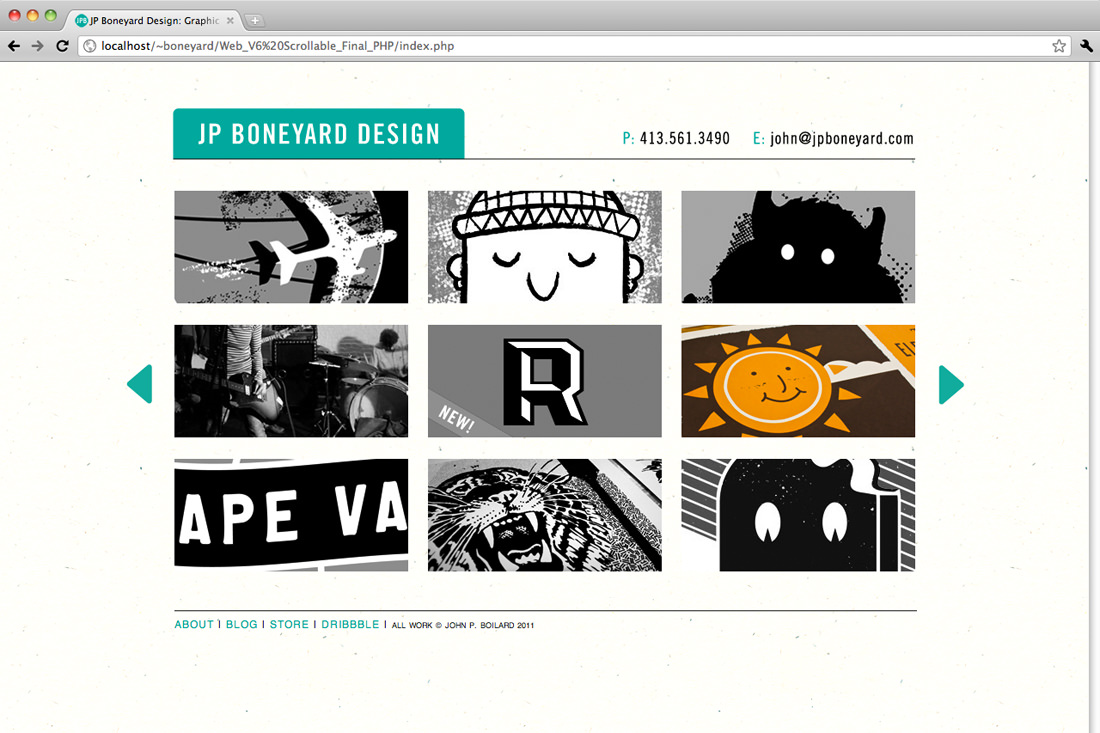Bookmark this page with the star icon

(x=1059, y=46)
